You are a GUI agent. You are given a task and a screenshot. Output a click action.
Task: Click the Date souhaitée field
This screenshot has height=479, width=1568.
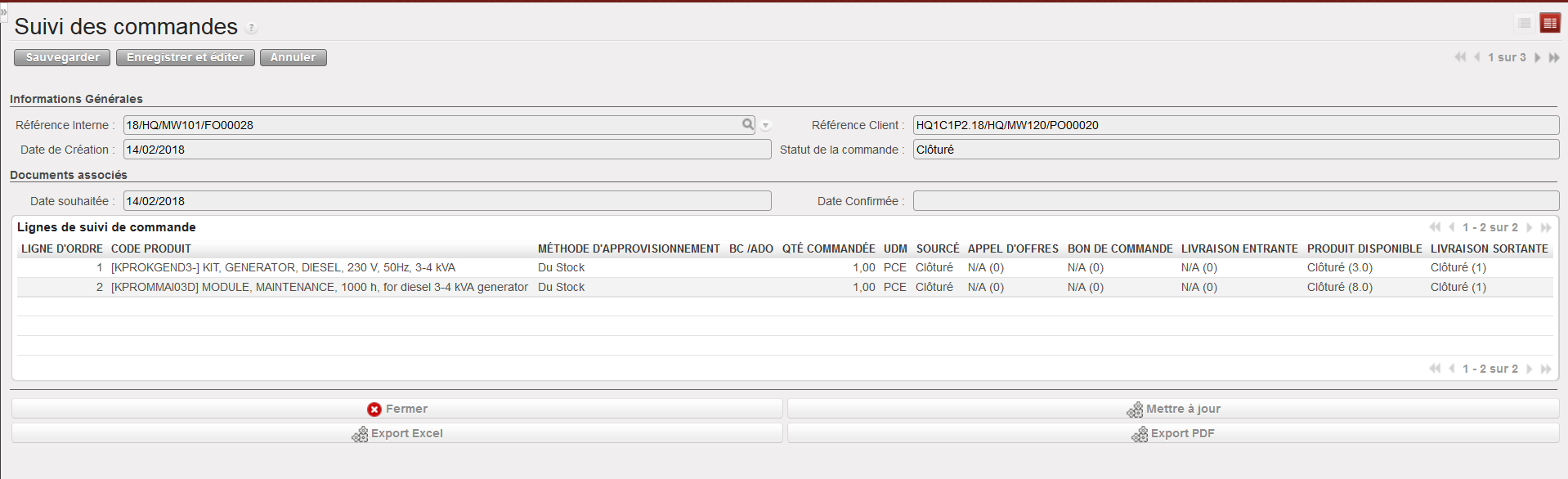446,201
